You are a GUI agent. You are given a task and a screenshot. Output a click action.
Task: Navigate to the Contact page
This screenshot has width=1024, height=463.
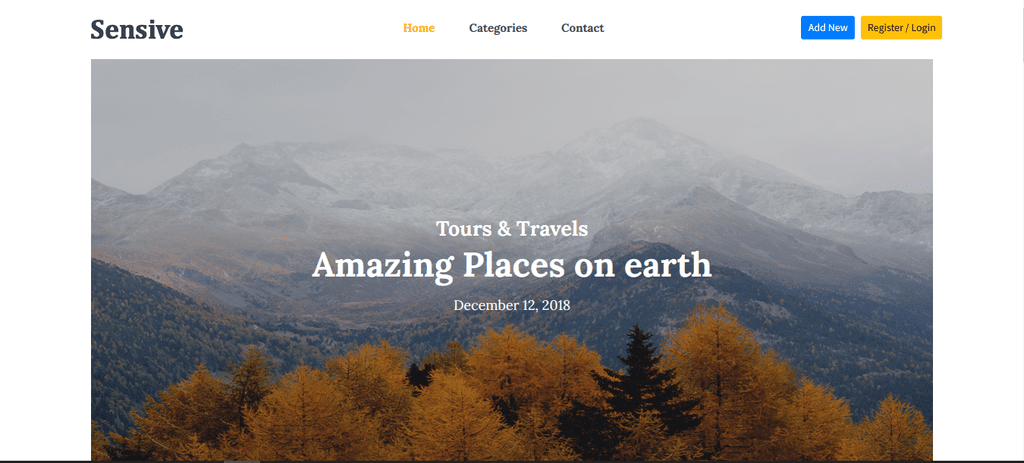coord(583,28)
